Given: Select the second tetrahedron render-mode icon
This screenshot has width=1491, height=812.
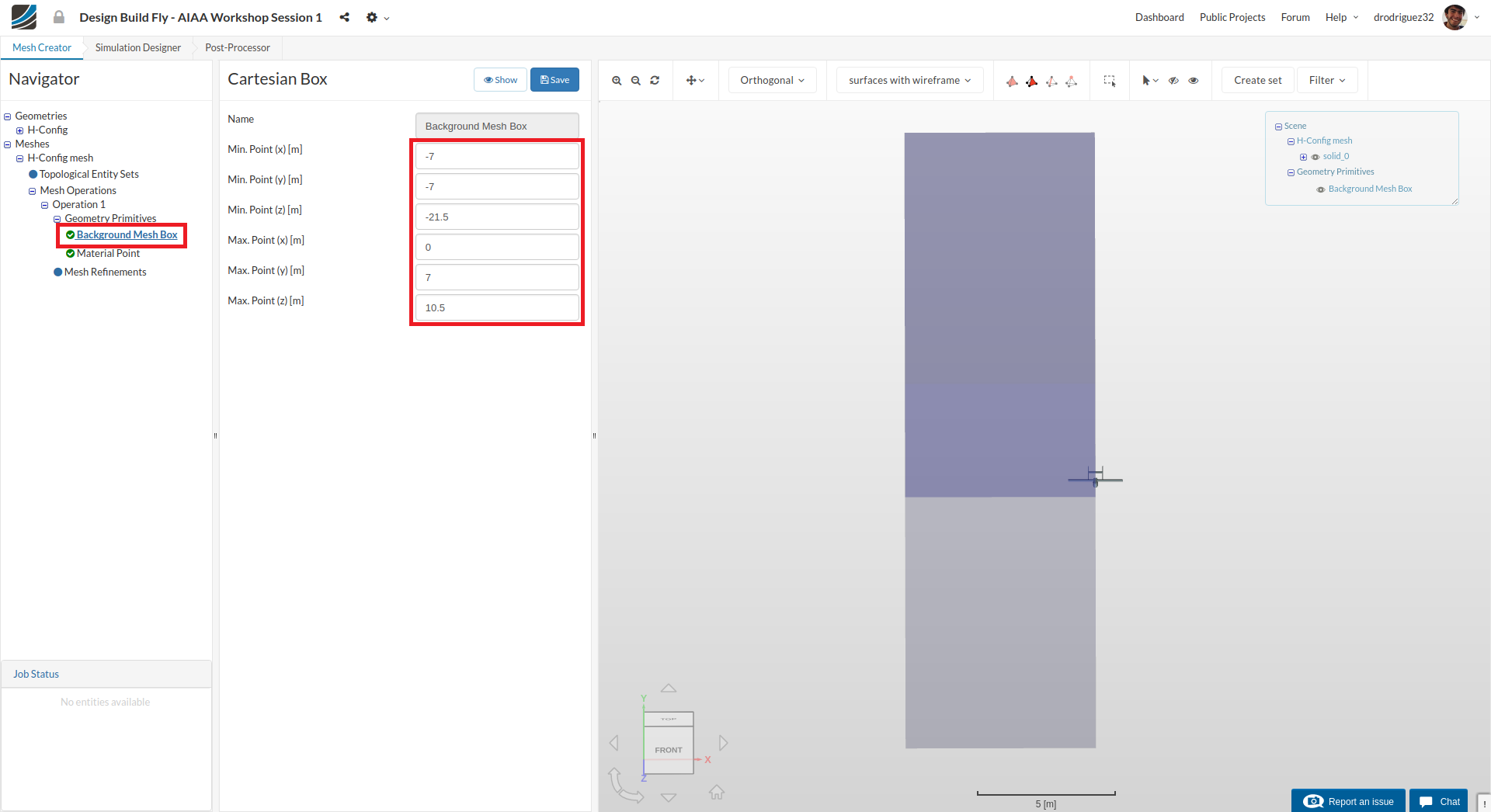Looking at the screenshot, I should coord(1031,81).
